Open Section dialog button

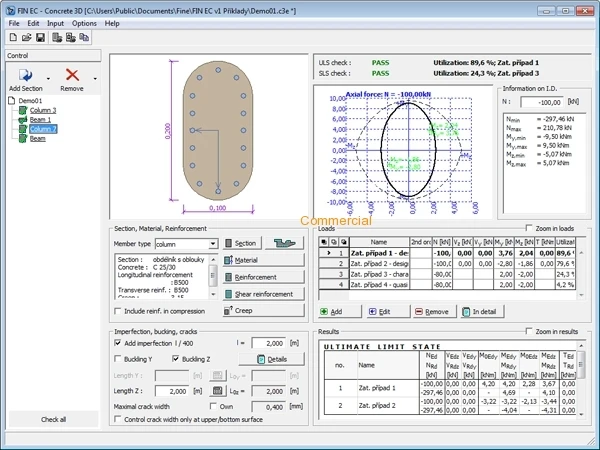242,243
